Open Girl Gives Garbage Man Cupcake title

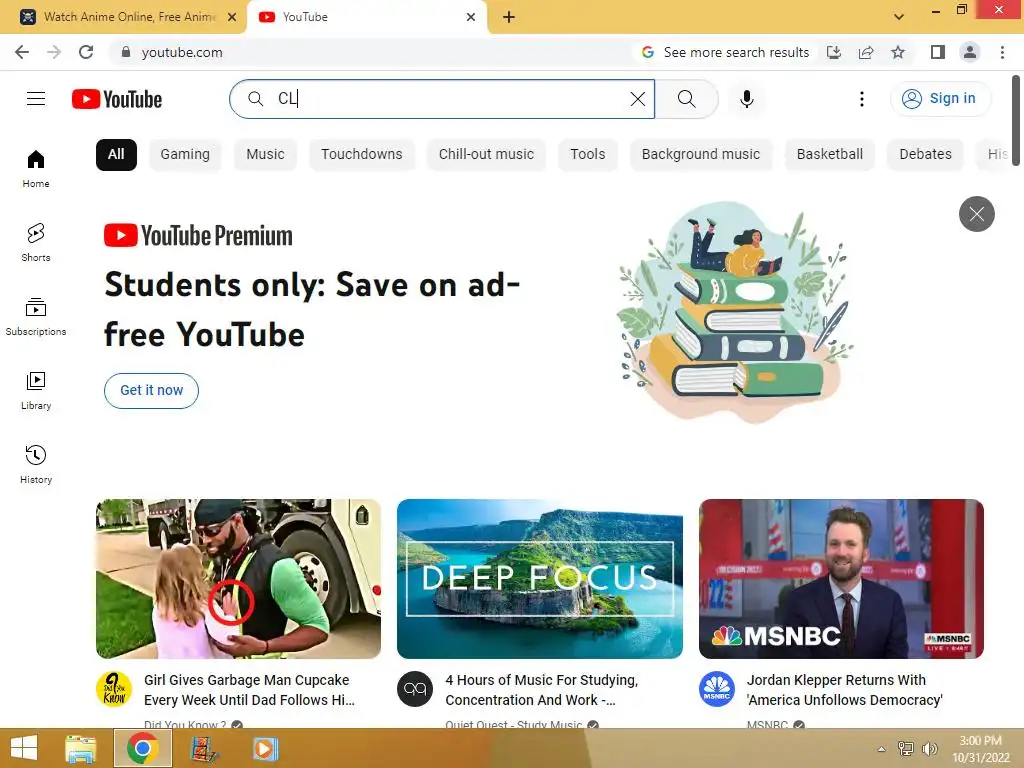[x=249, y=690]
